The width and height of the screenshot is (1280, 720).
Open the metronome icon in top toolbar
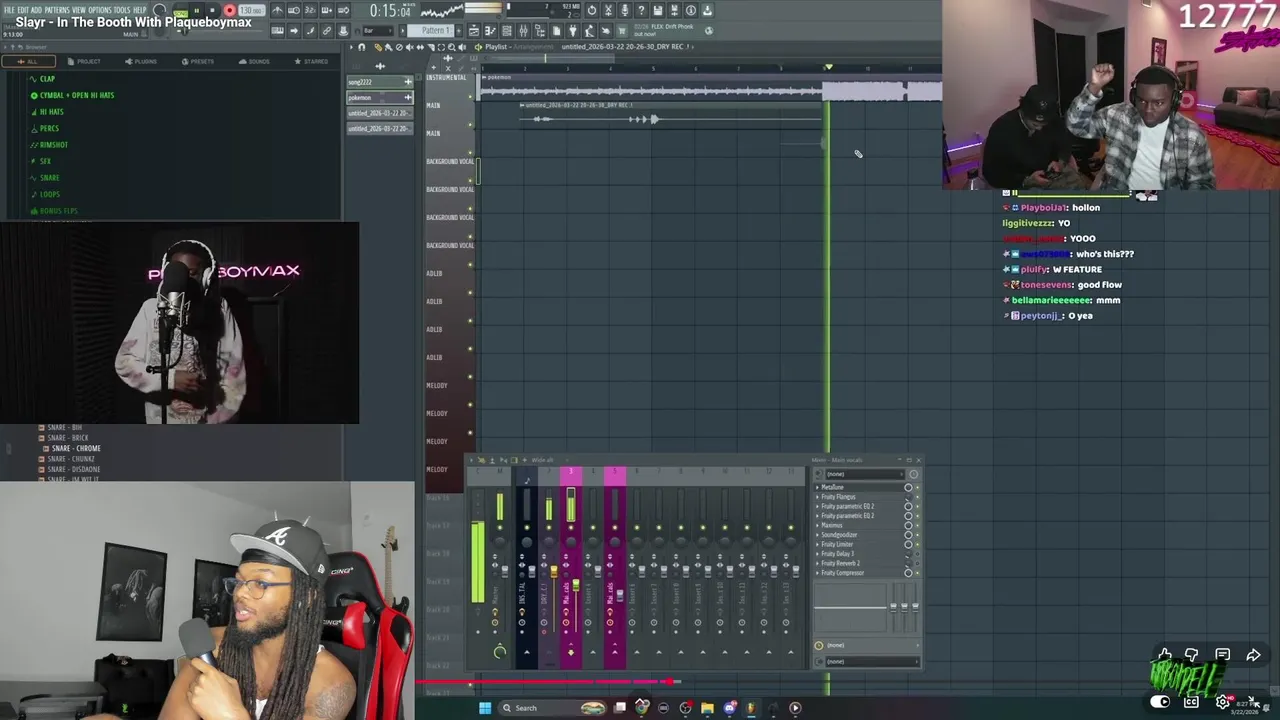coord(277,10)
